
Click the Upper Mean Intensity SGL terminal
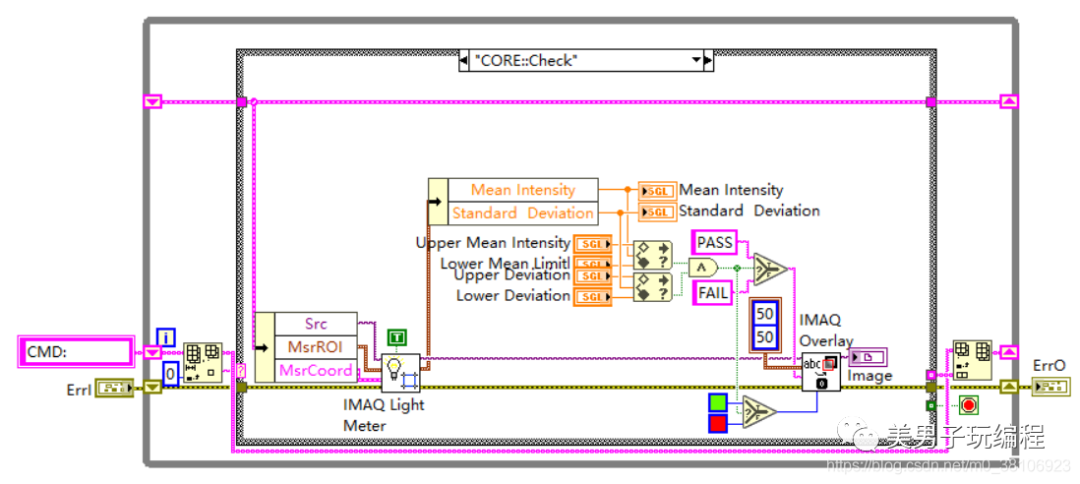(x=592, y=244)
